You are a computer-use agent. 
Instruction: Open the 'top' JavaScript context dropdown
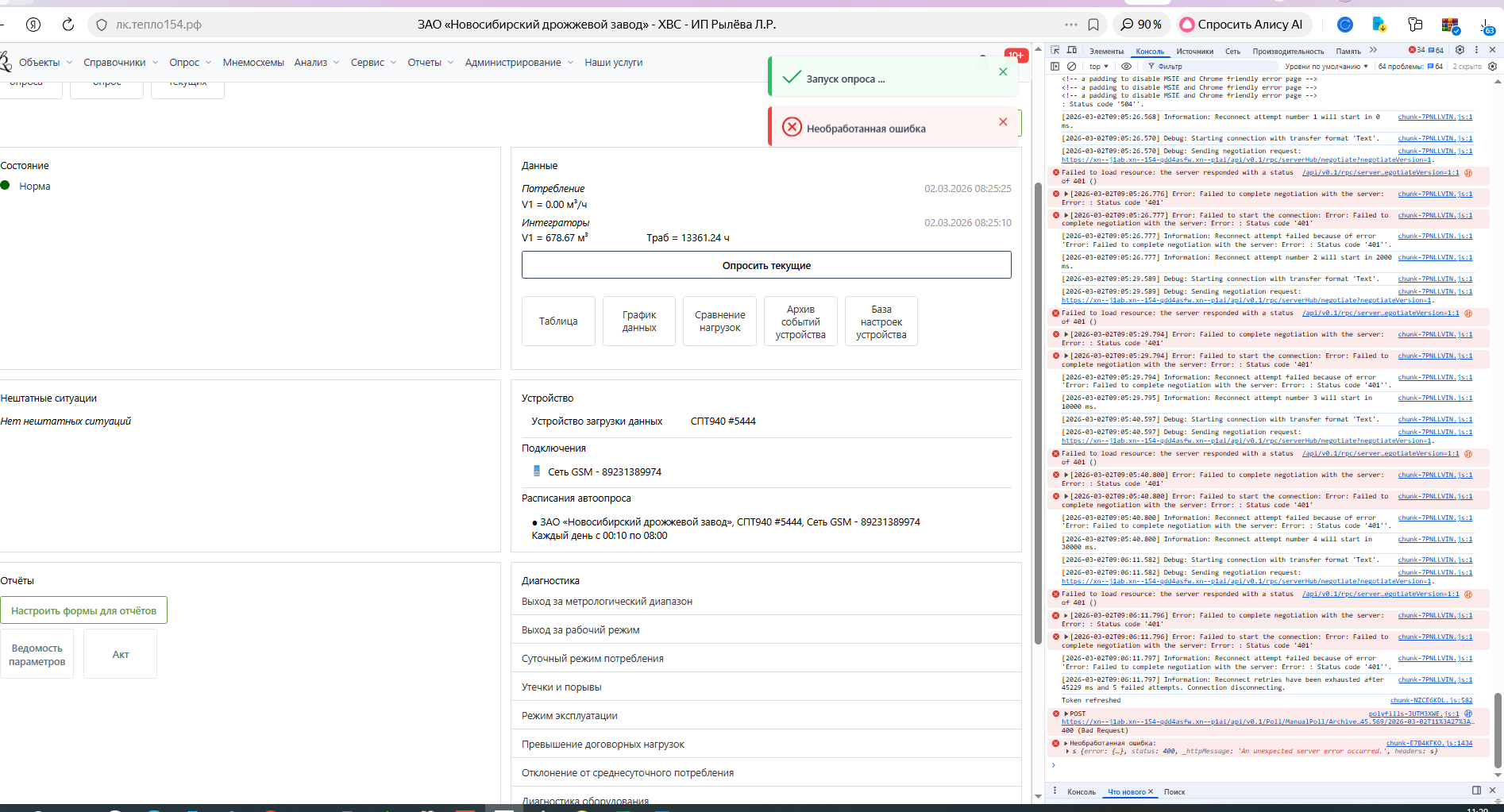coord(1098,67)
